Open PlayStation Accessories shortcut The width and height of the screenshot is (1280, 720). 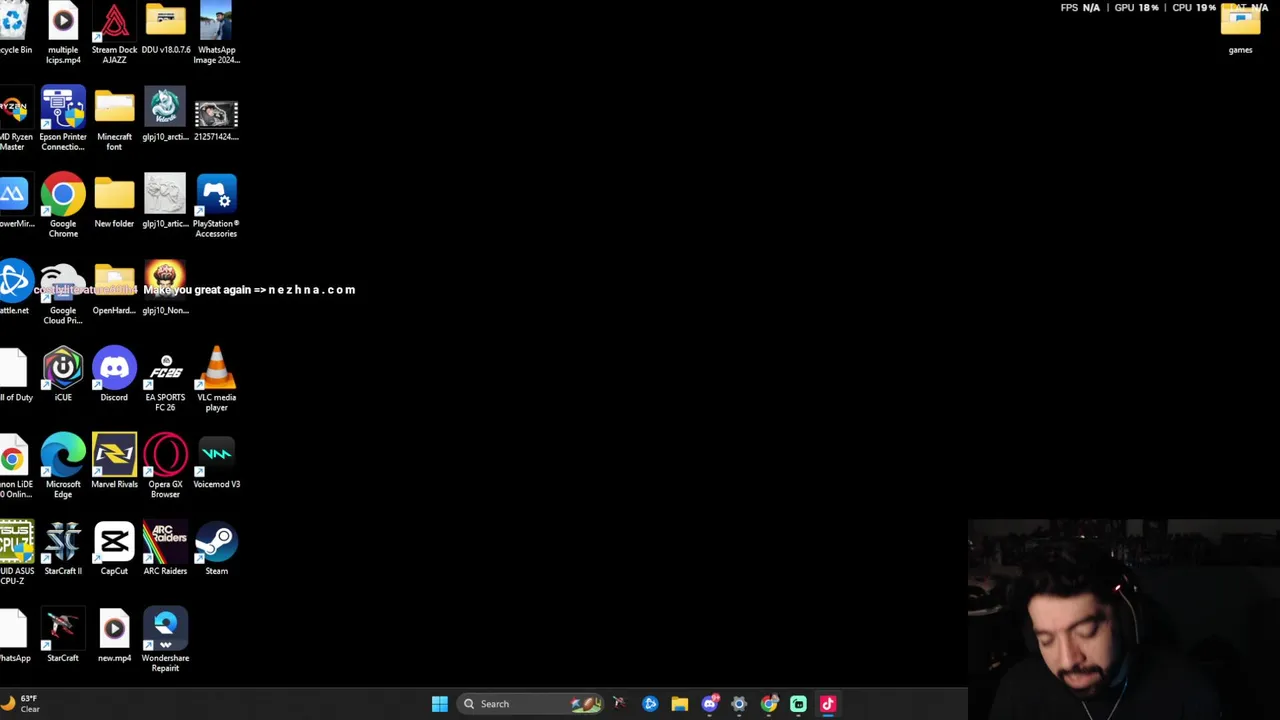coord(216,206)
